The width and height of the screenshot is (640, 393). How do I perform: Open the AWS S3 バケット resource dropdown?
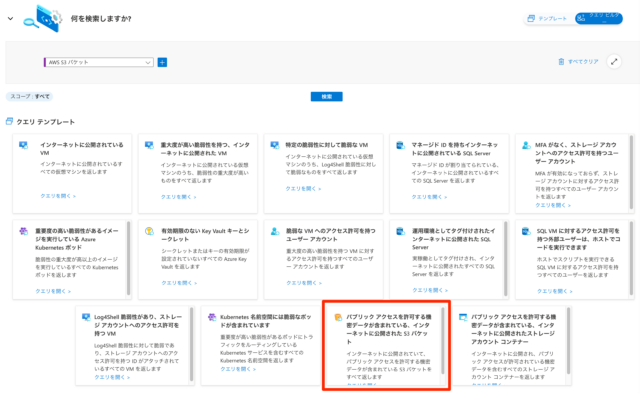tap(99, 62)
